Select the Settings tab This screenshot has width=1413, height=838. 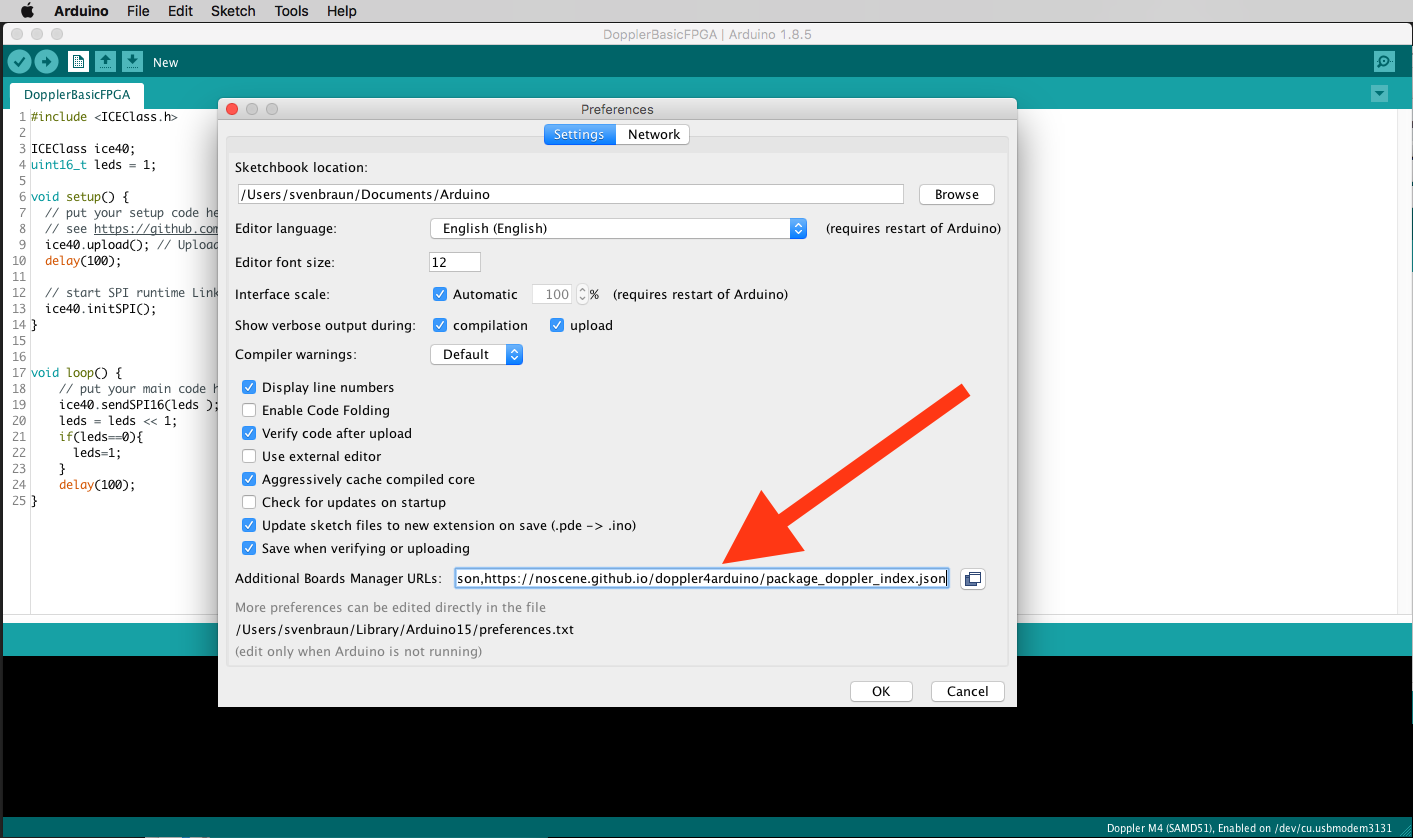(x=579, y=134)
